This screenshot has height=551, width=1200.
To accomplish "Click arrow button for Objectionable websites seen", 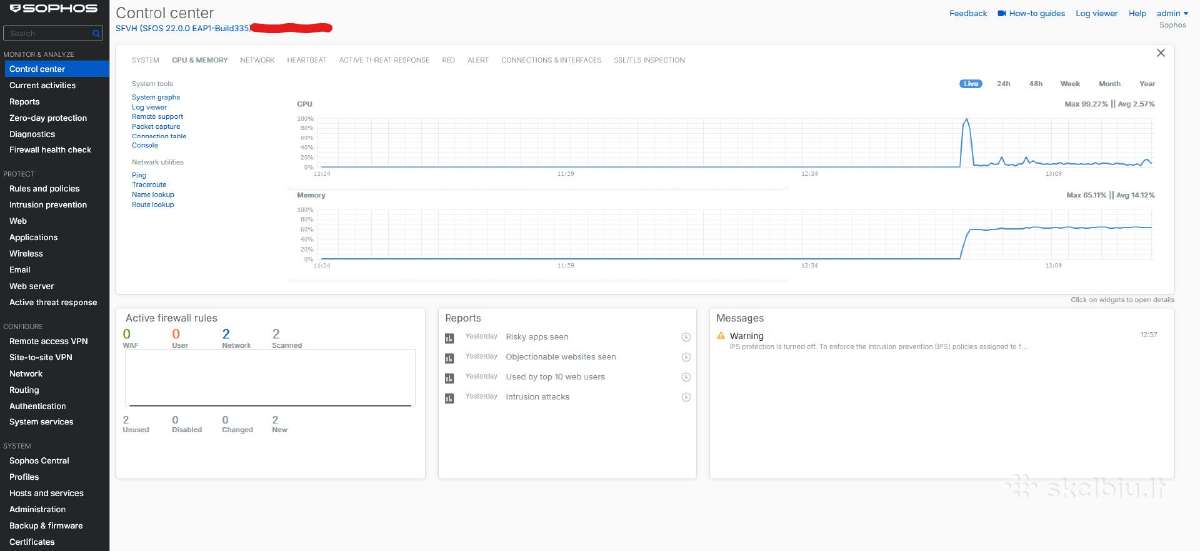I will 686,357.
